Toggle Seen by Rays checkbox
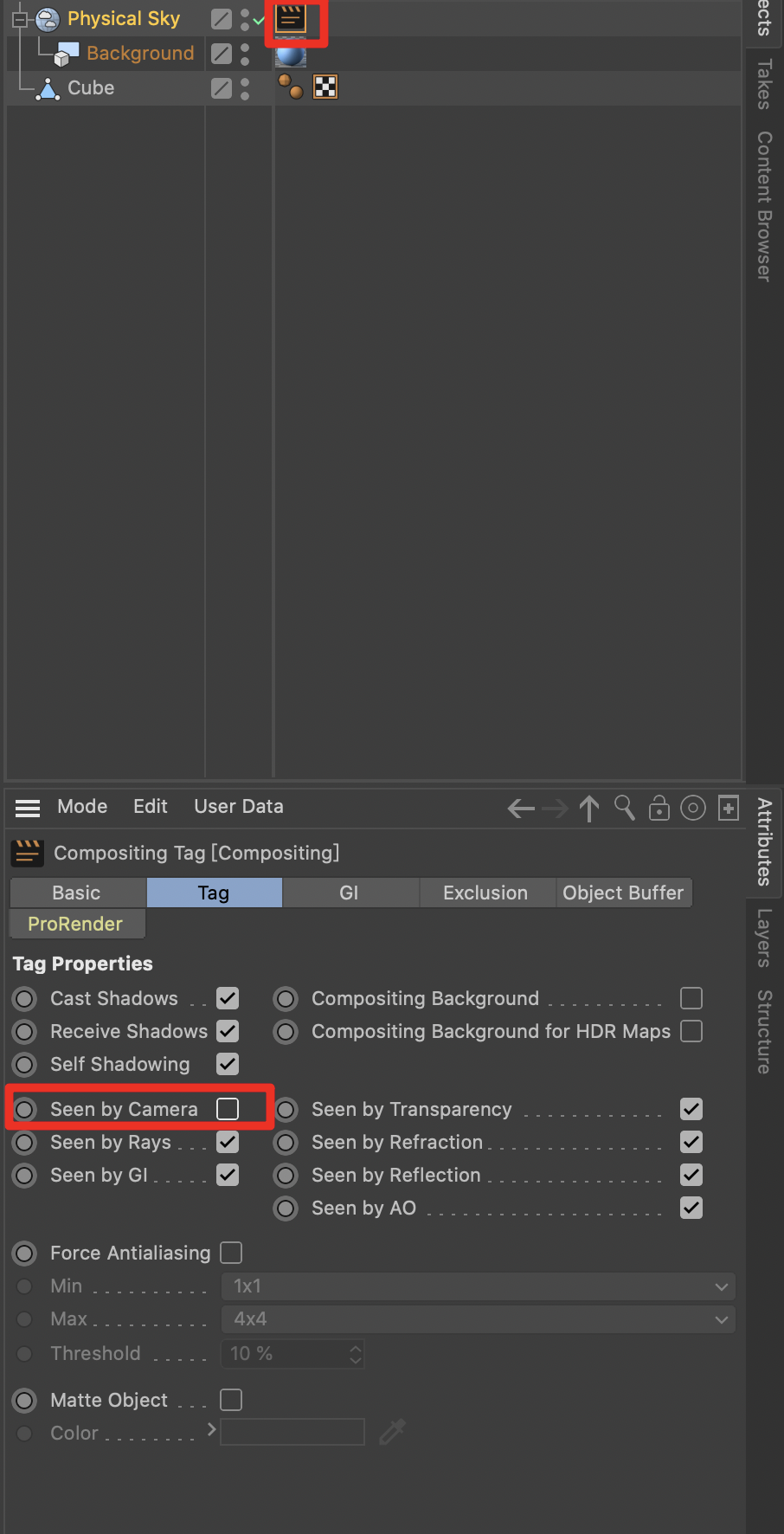Image resolution: width=784 pixels, height=1534 pixels. (x=228, y=1142)
